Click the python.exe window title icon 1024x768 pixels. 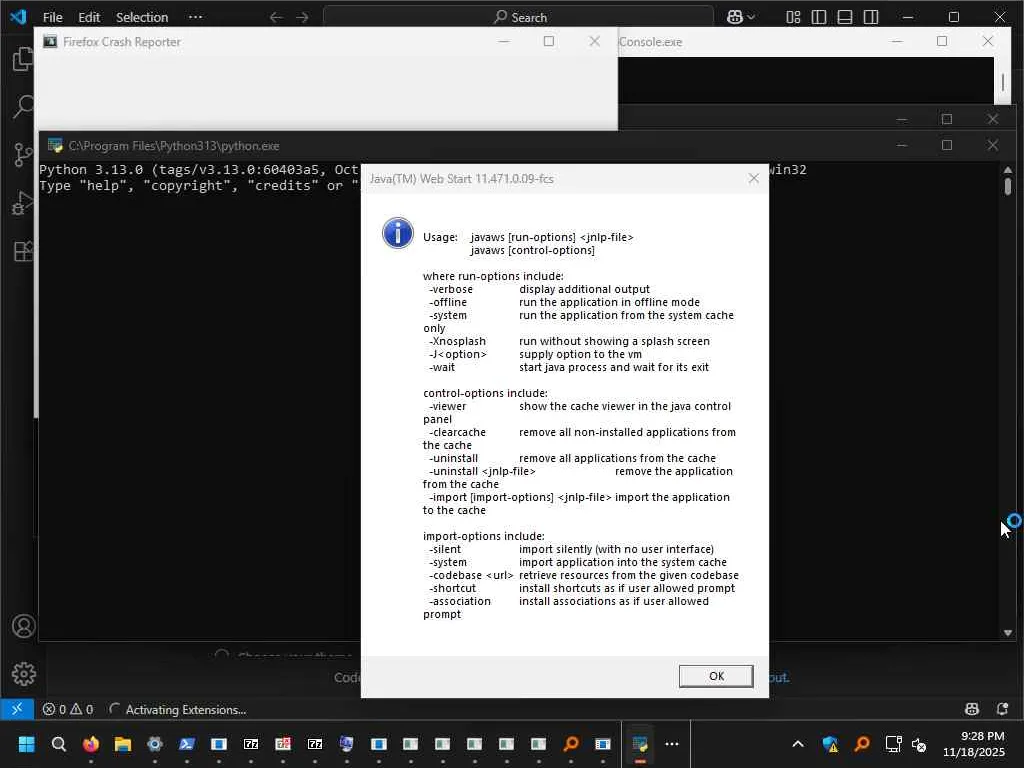coord(55,145)
